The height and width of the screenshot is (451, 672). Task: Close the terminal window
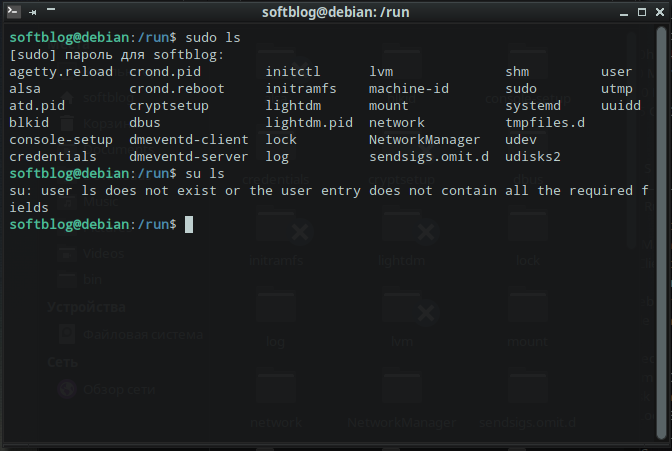(660, 12)
